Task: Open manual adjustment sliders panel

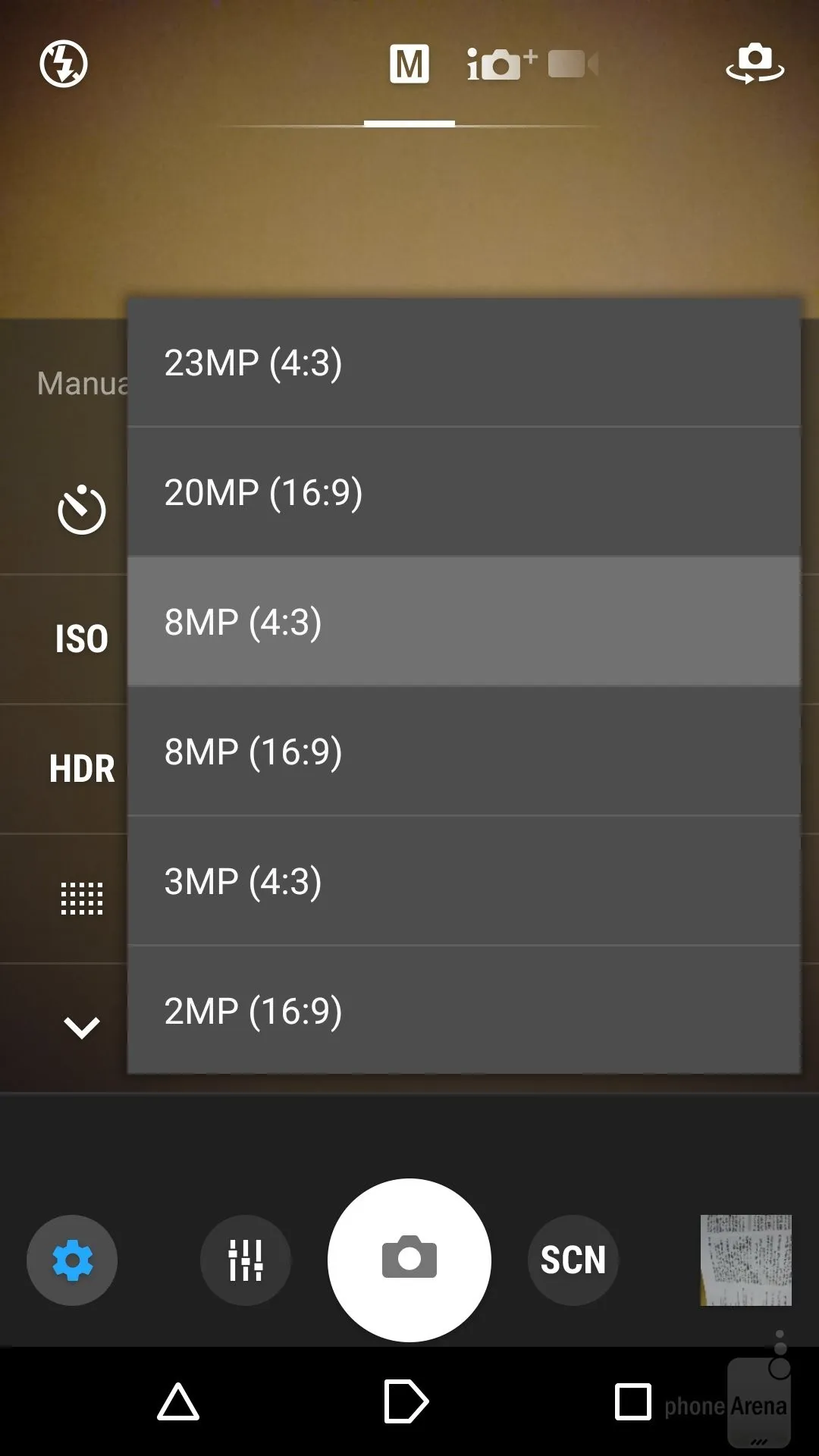Action: (x=245, y=1260)
